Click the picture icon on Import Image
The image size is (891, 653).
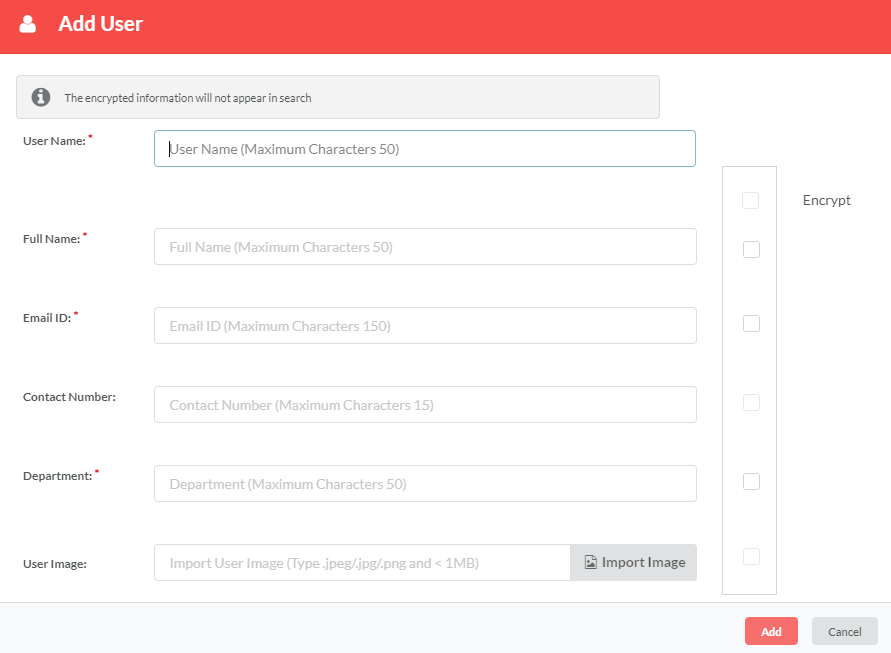click(590, 562)
